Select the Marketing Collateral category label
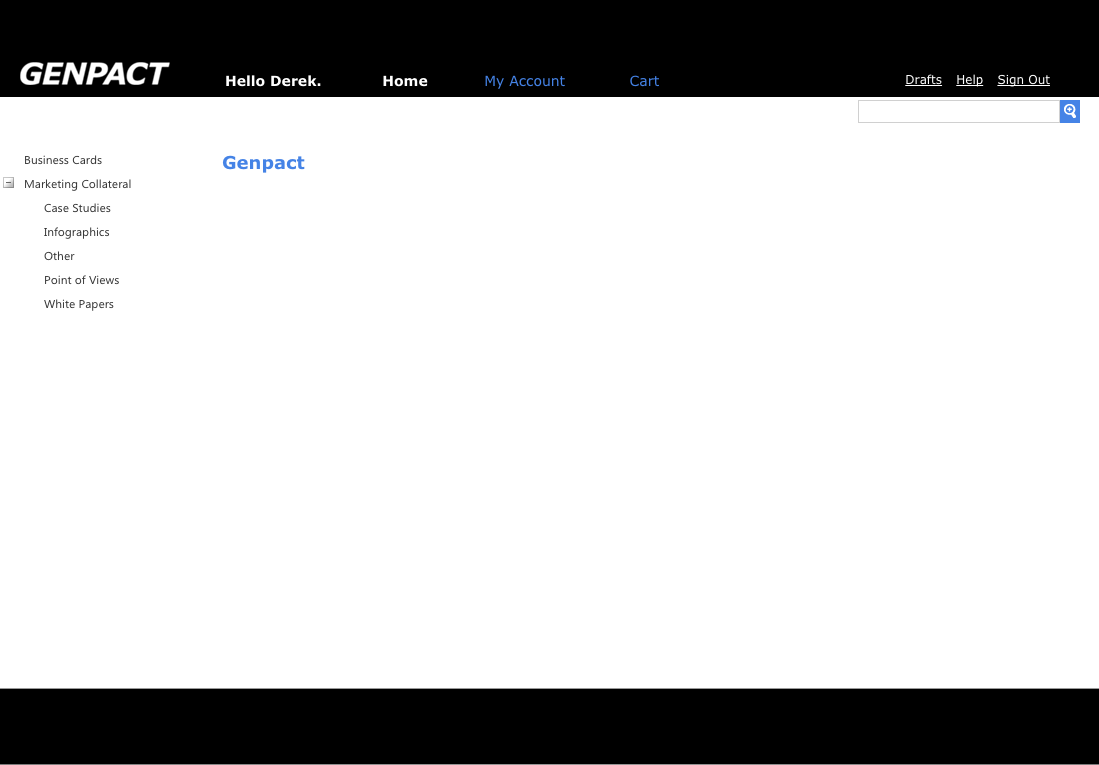 click(x=77, y=184)
